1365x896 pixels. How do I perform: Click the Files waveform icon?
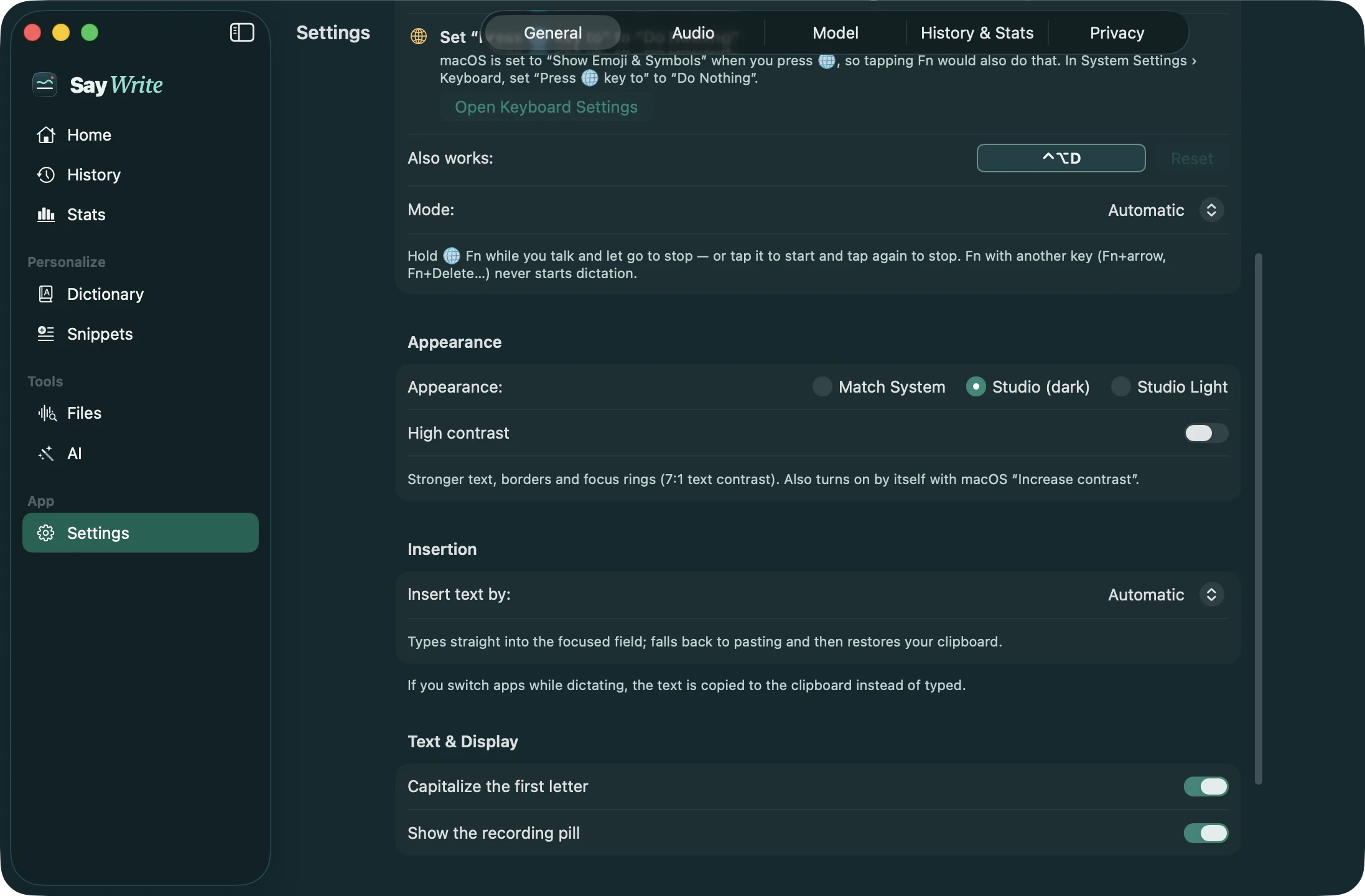47,413
